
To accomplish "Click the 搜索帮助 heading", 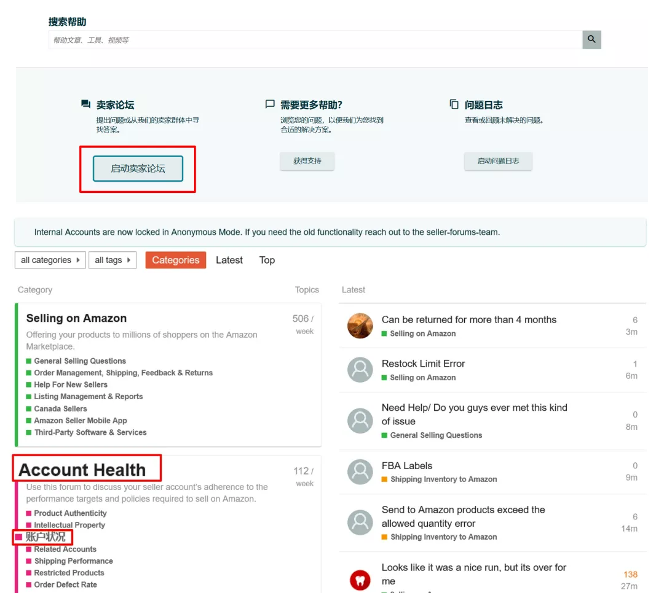I will [67, 22].
